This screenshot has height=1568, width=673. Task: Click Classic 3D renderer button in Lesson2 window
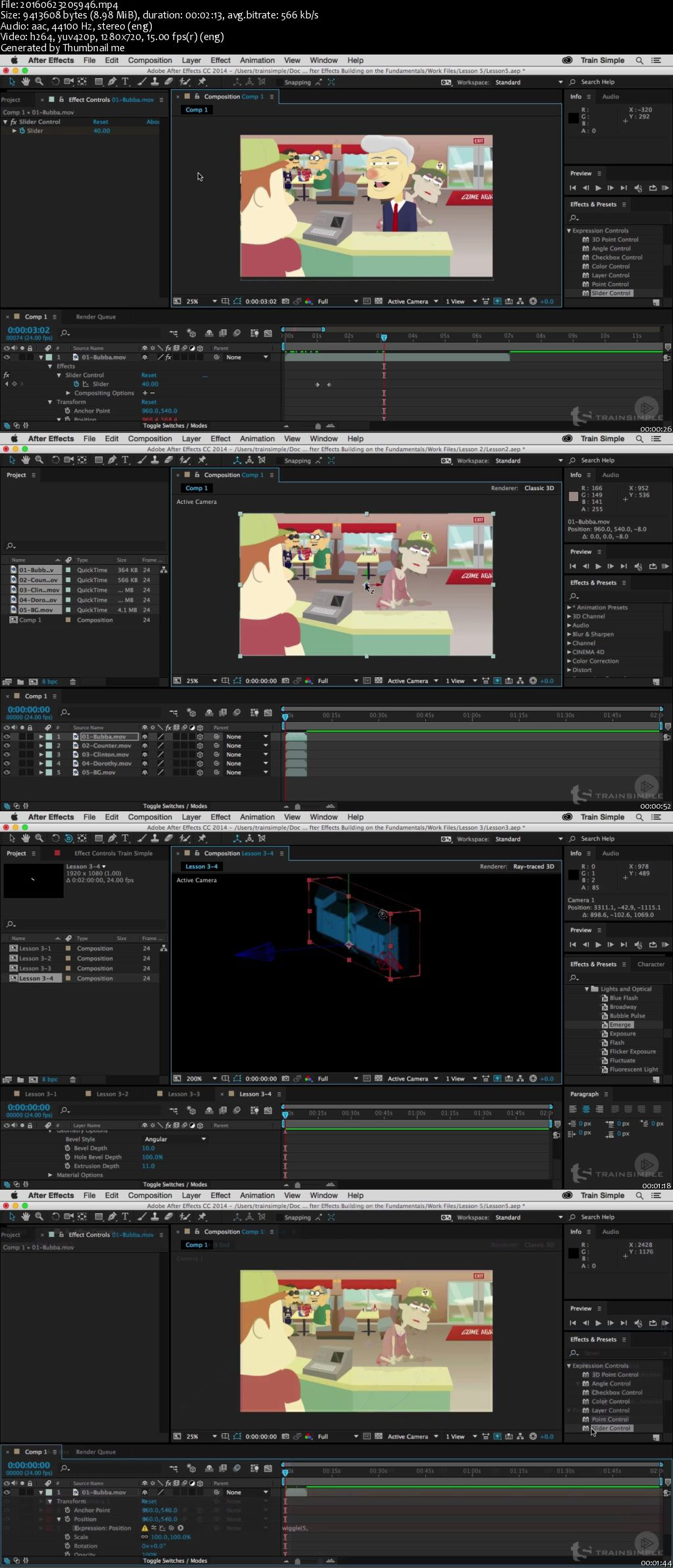539,488
